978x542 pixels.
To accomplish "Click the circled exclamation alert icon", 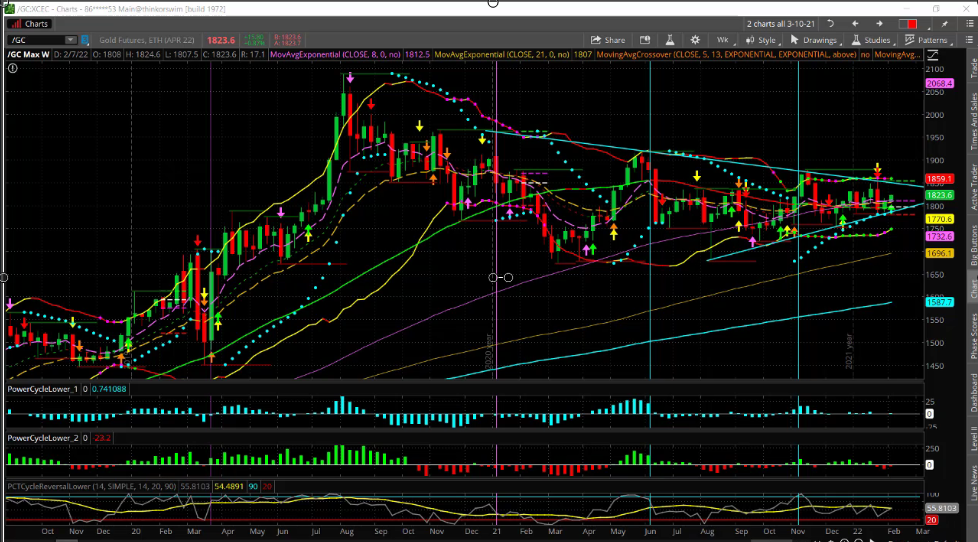I will [12, 68].
